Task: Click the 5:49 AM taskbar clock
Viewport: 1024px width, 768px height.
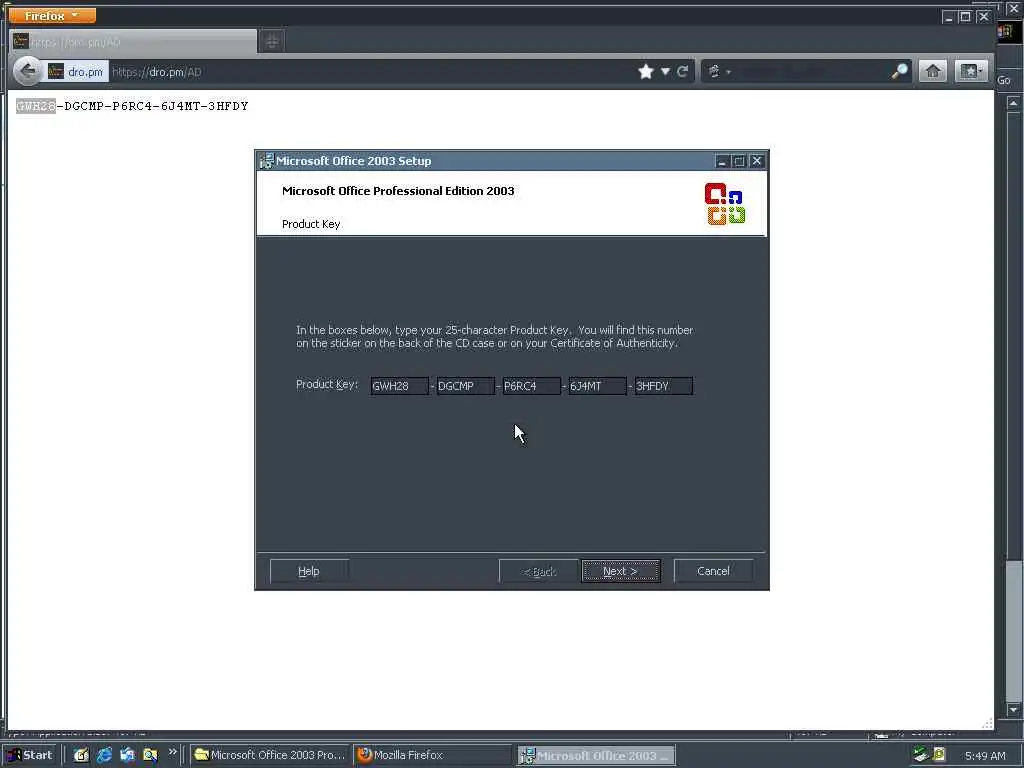Action: [x=985, y=756]
